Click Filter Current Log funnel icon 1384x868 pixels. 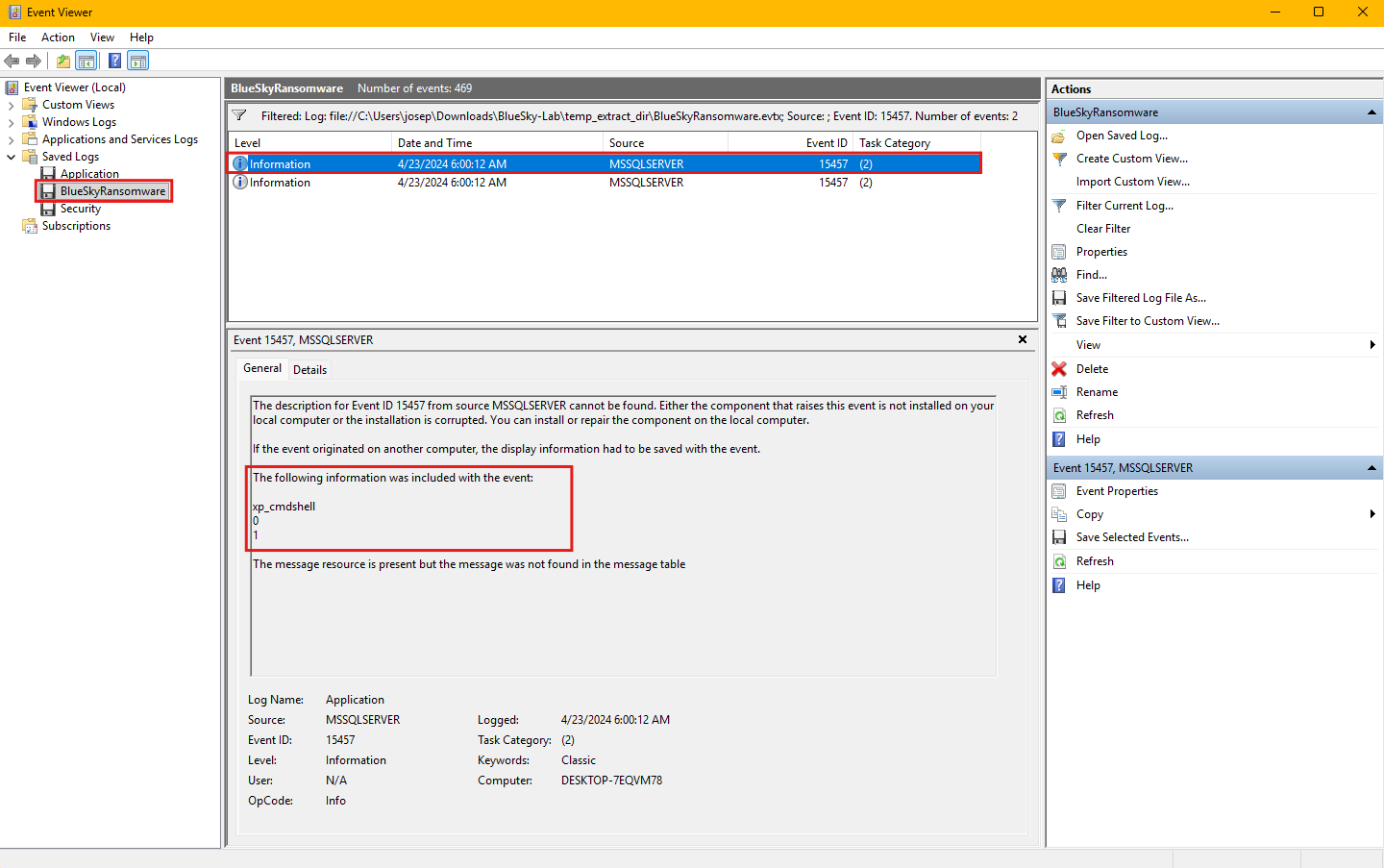(1059, 206)
